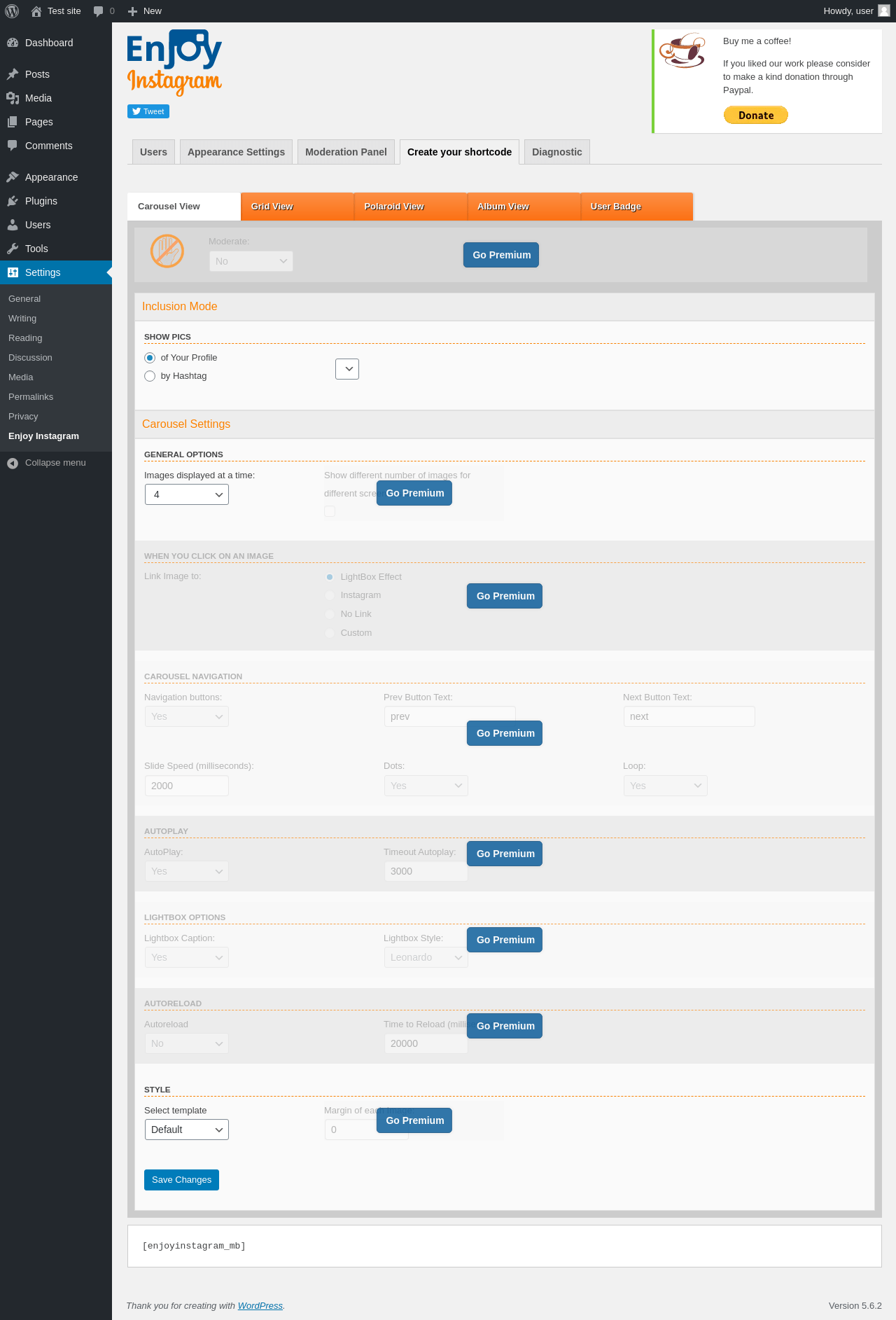
Task: Click the coffee cup donation image
Action: 682,50
